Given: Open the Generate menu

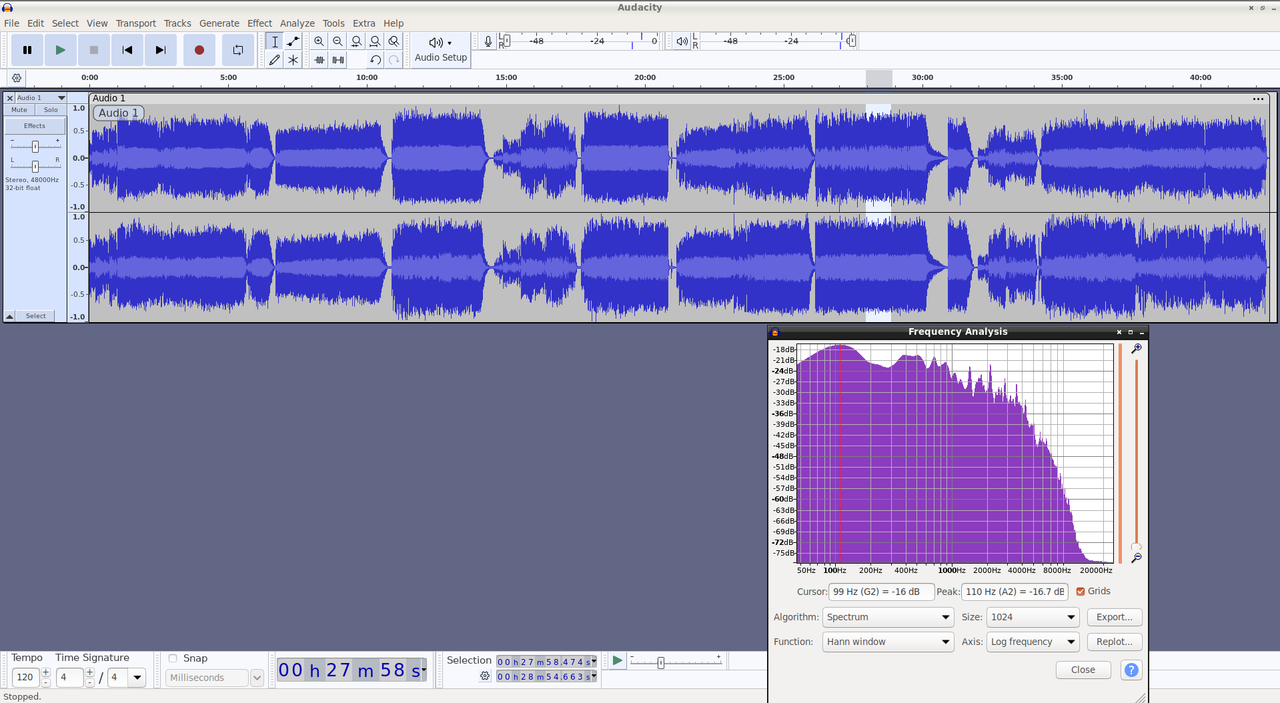Looking at the screenshot, I should click(219, 23).
